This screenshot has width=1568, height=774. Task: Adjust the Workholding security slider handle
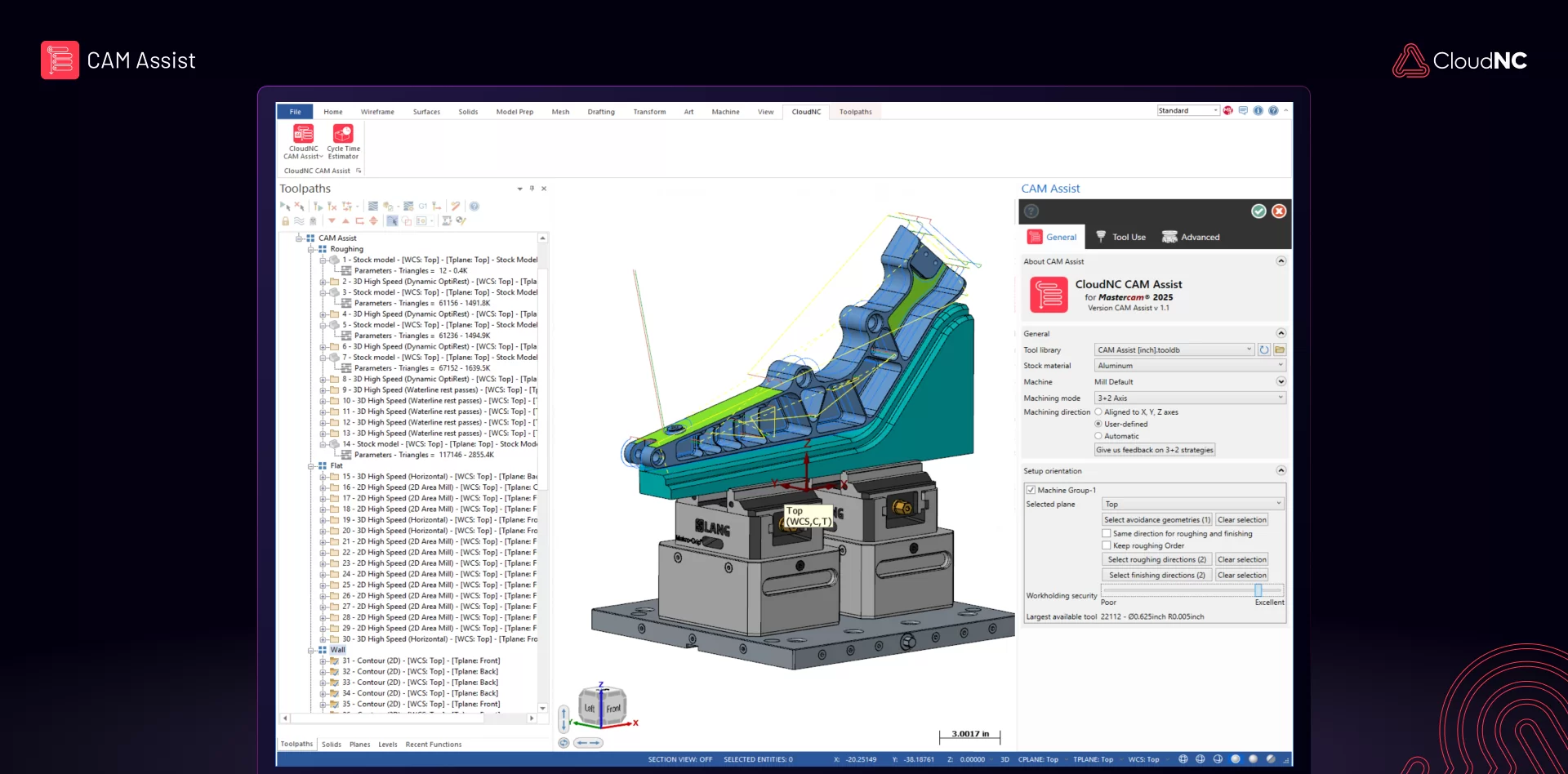(1258, 589)
